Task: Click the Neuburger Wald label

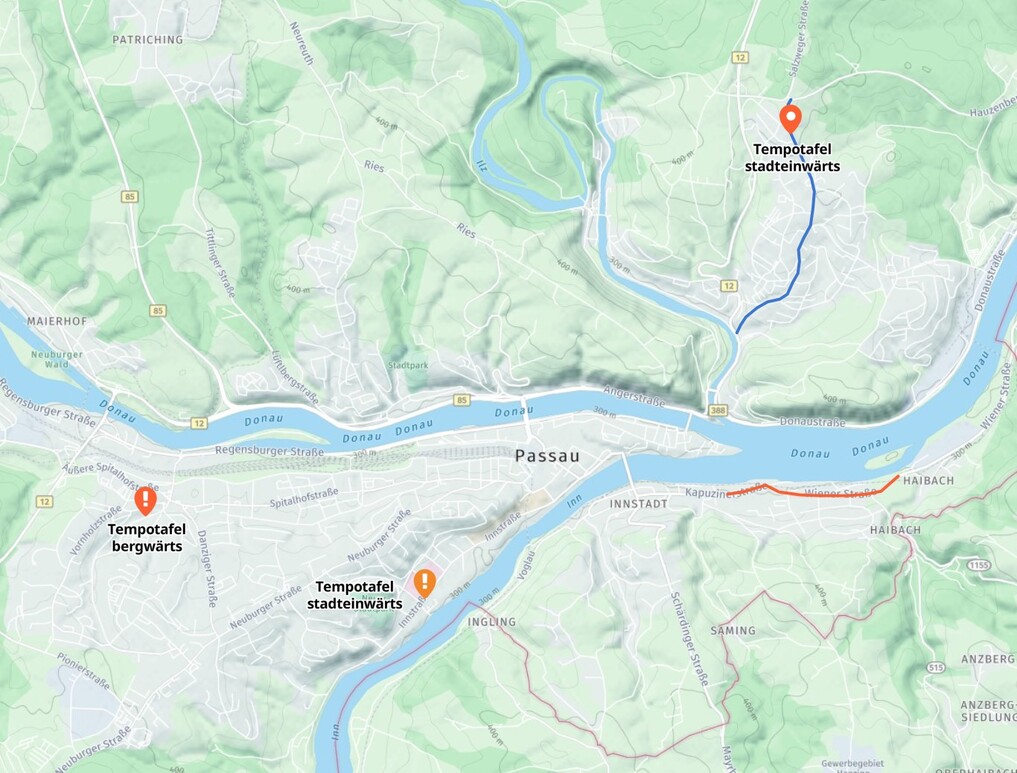Action: 56,359
